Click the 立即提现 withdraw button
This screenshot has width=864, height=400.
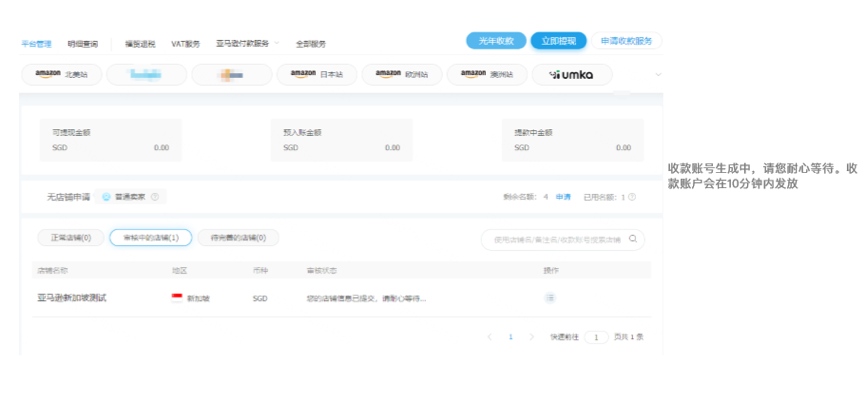click(558, 41)
